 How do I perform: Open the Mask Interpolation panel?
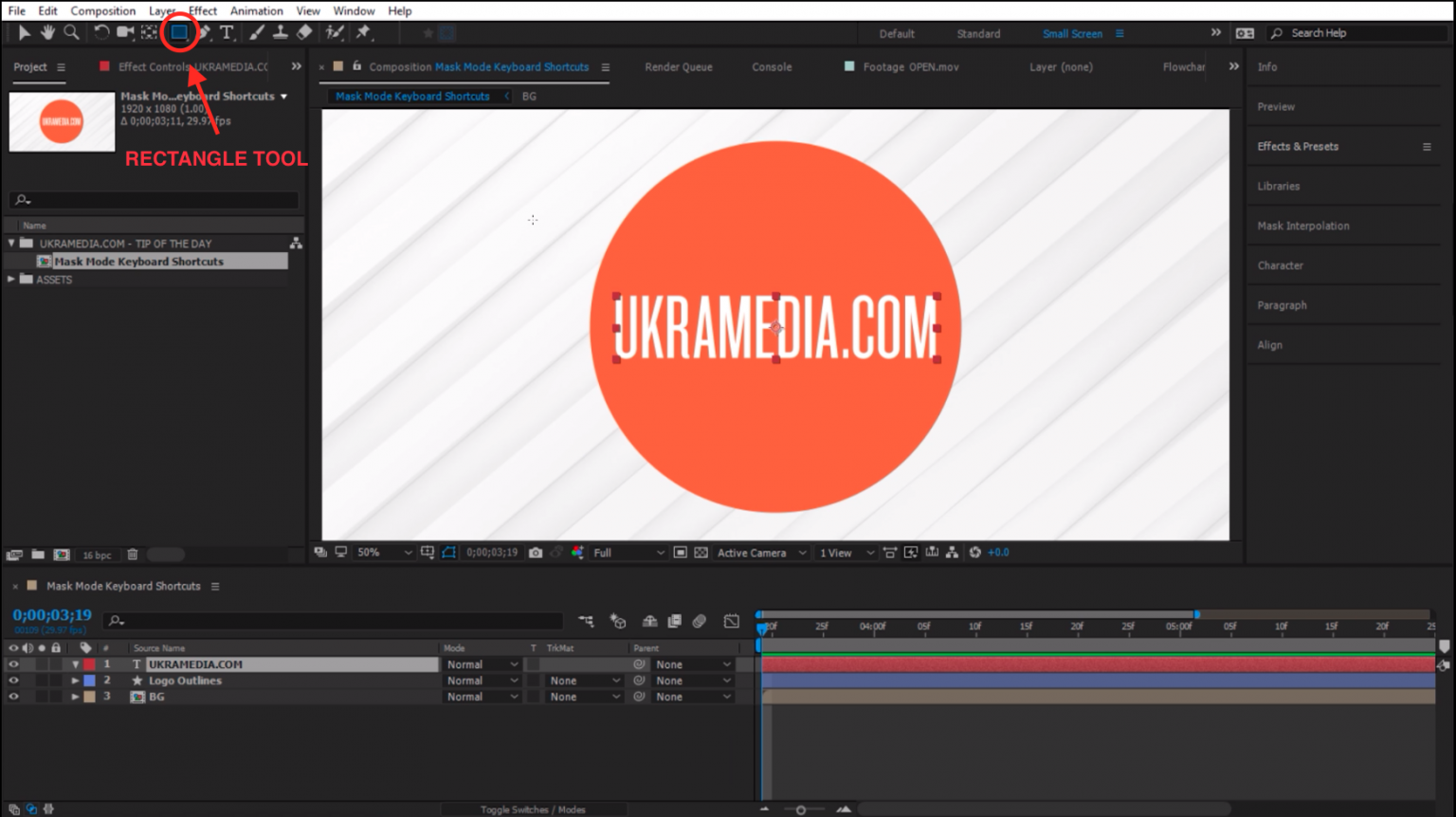point(1303,226)
